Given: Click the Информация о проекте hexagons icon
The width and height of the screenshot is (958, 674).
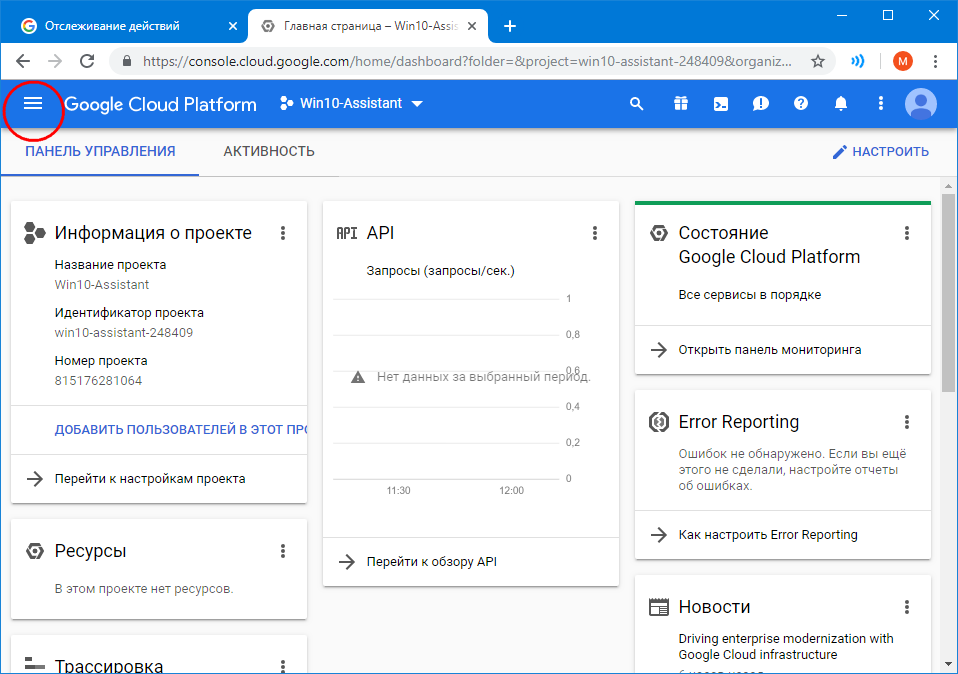Looking at the screenshot, I should point(34,233).
